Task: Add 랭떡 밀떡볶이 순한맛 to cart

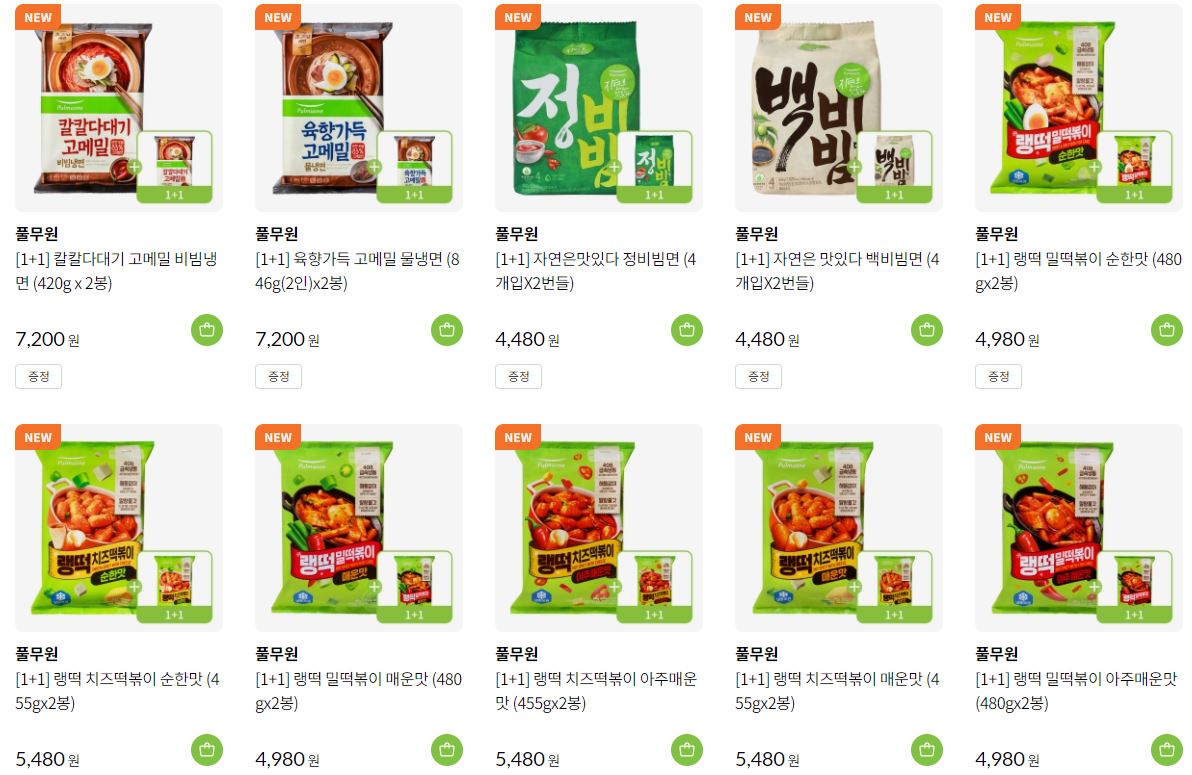Action: tap(1167, 330)
